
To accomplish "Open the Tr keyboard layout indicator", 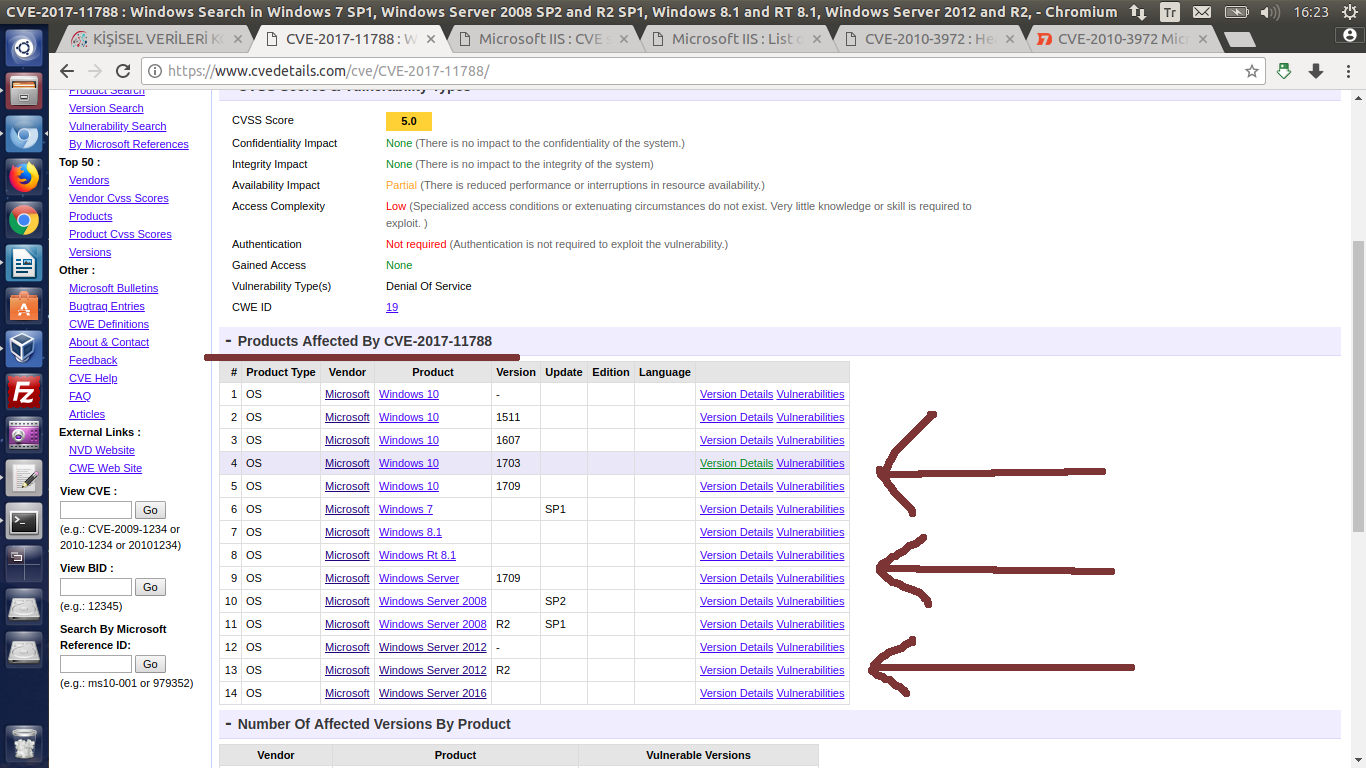I will (1170, 12).
